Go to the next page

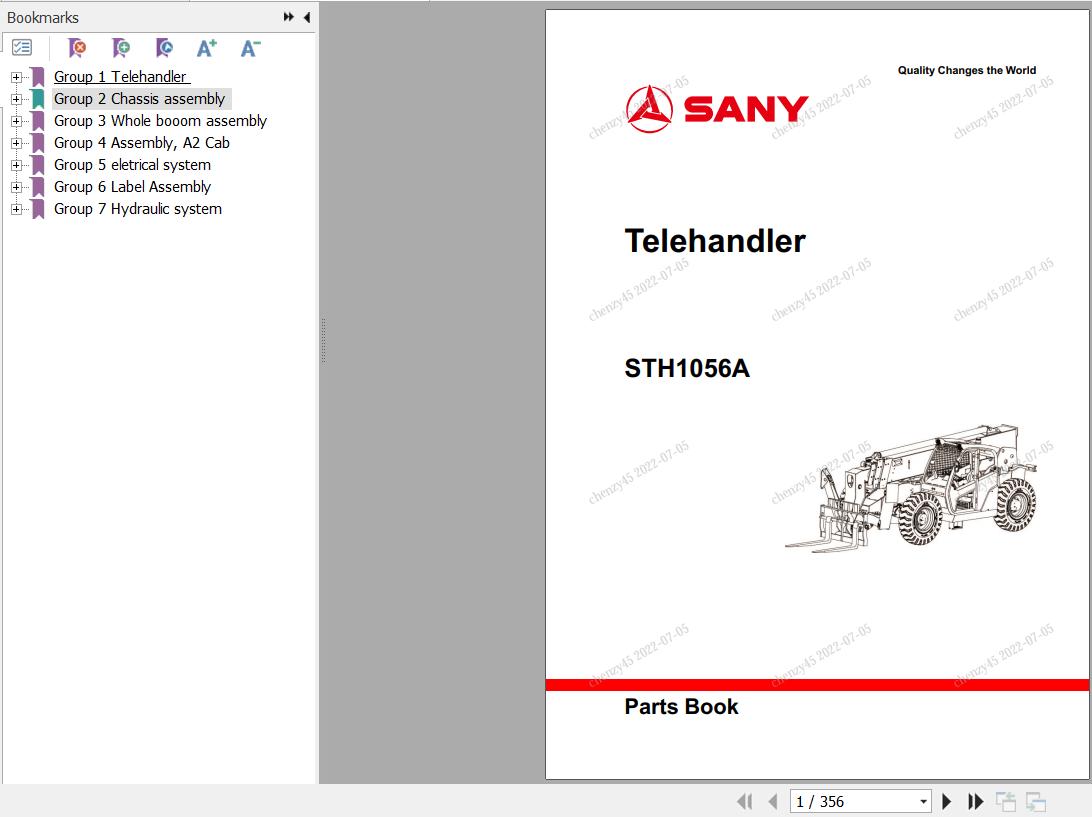click(x=946, y=801)
